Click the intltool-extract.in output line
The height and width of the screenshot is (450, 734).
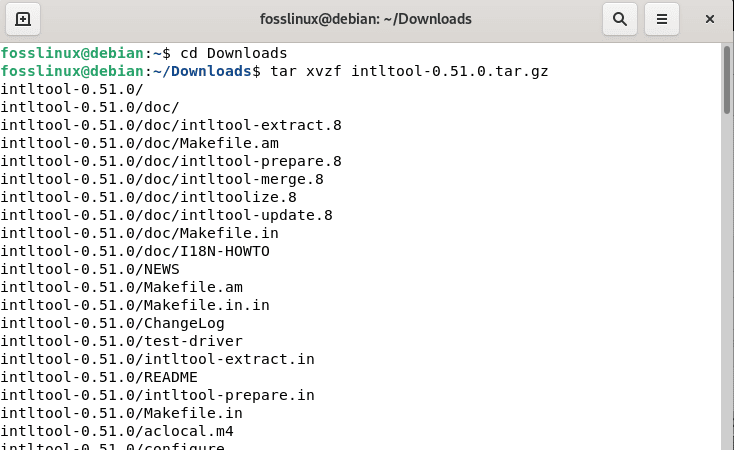coord(157,359)
